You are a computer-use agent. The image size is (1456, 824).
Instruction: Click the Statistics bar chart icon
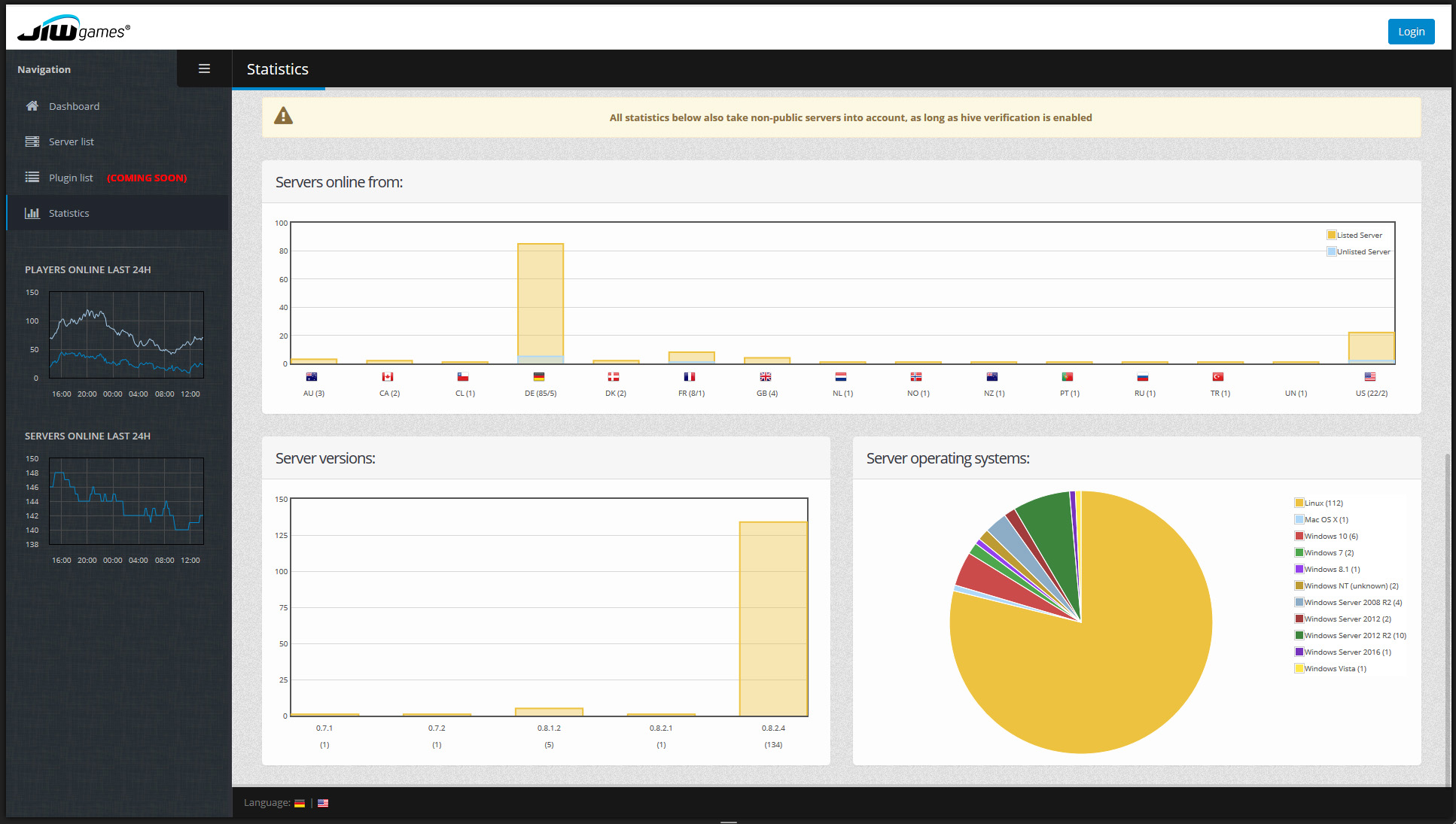pyautogui.click(x=32, y=213)
